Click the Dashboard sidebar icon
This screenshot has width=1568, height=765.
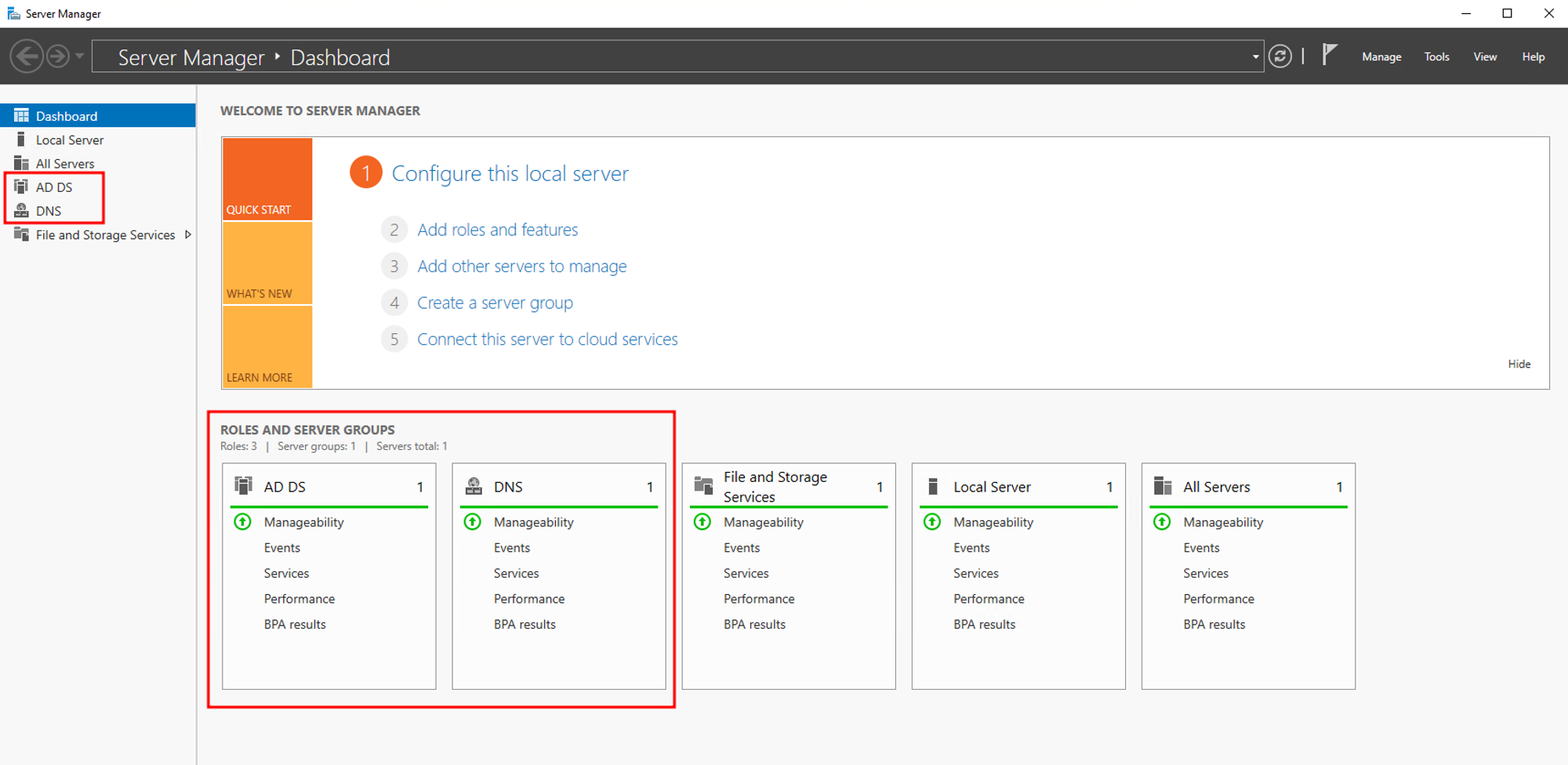[21, 115]
